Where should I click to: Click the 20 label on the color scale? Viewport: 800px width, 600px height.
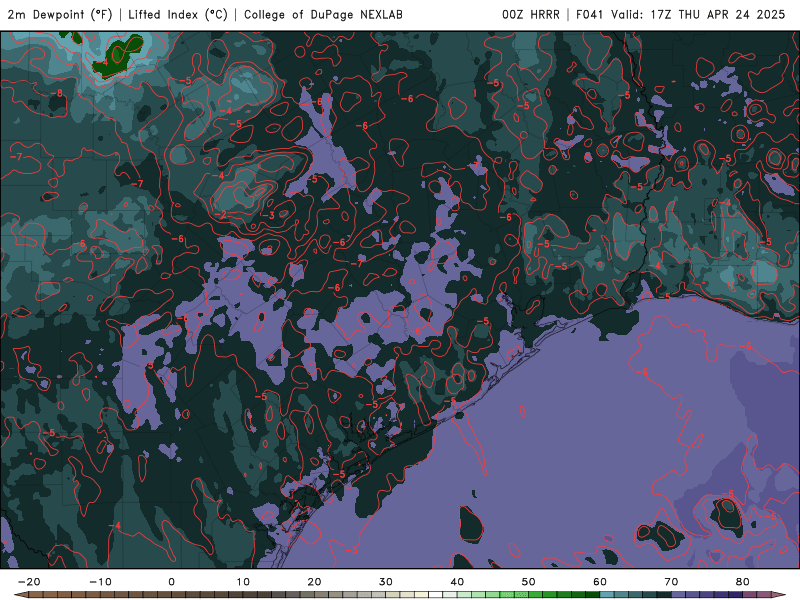[314, 582]
